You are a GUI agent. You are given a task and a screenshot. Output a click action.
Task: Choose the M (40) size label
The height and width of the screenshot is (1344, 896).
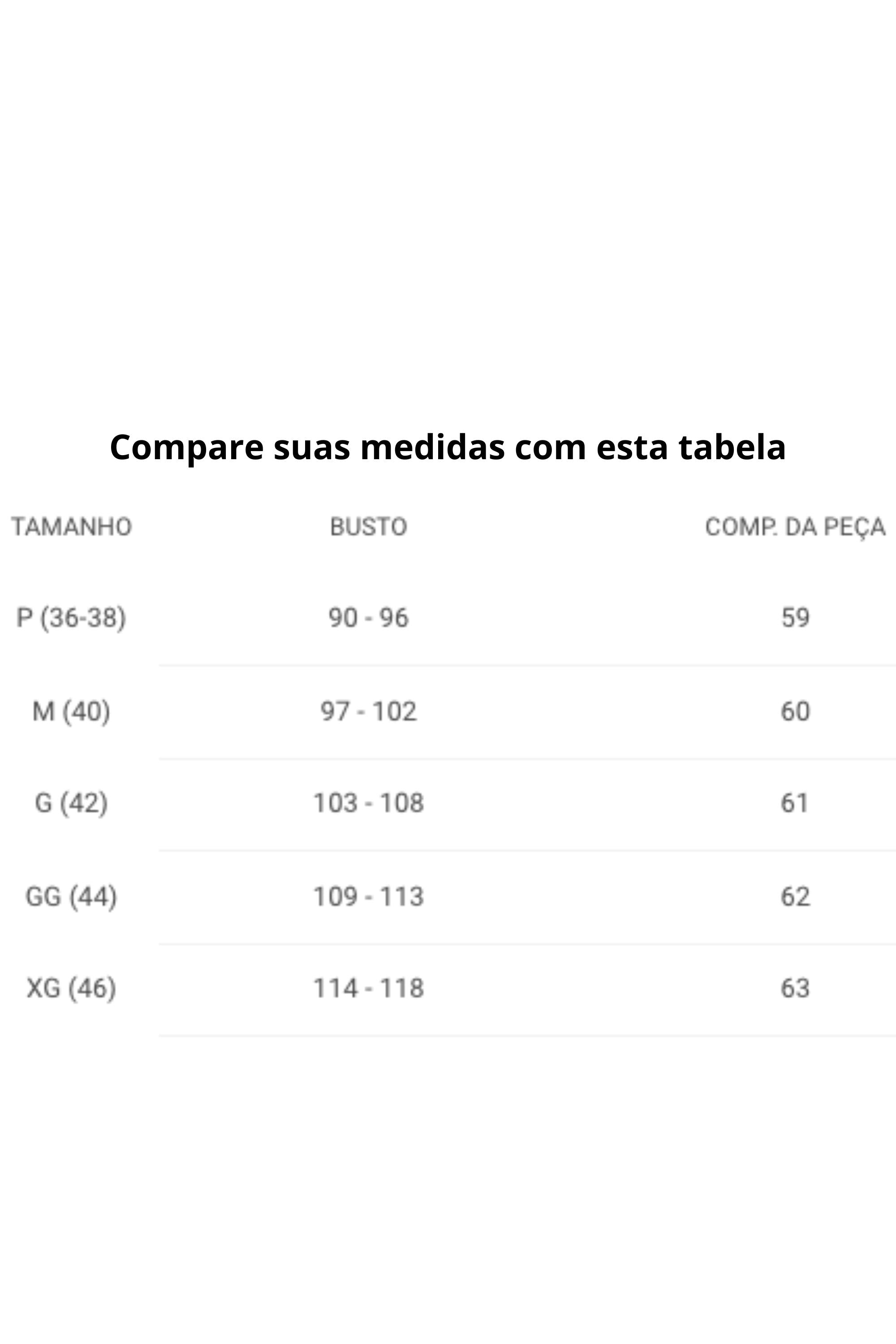coord(71,711)
